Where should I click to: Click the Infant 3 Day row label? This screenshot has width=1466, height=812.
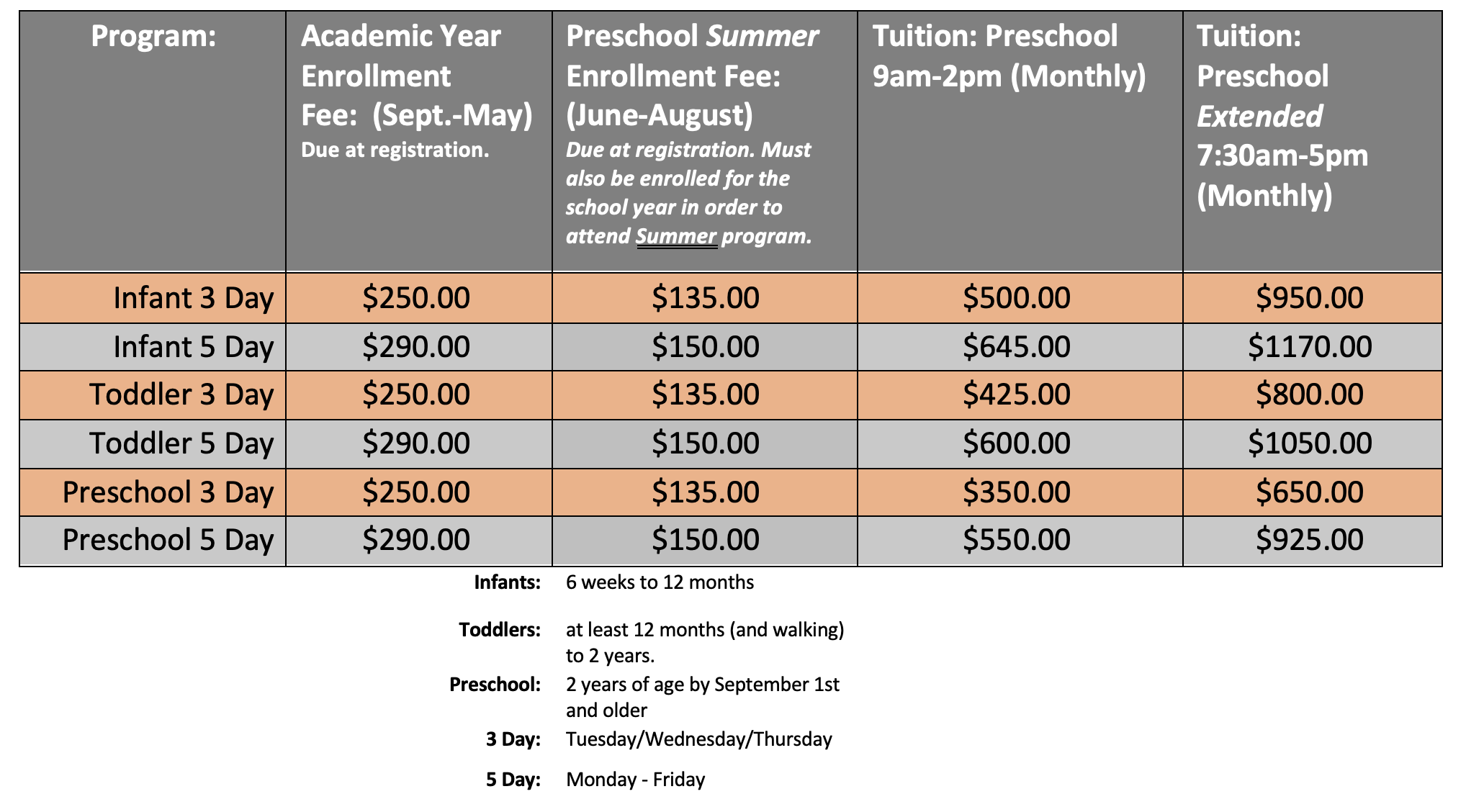(x=193, y=298)
